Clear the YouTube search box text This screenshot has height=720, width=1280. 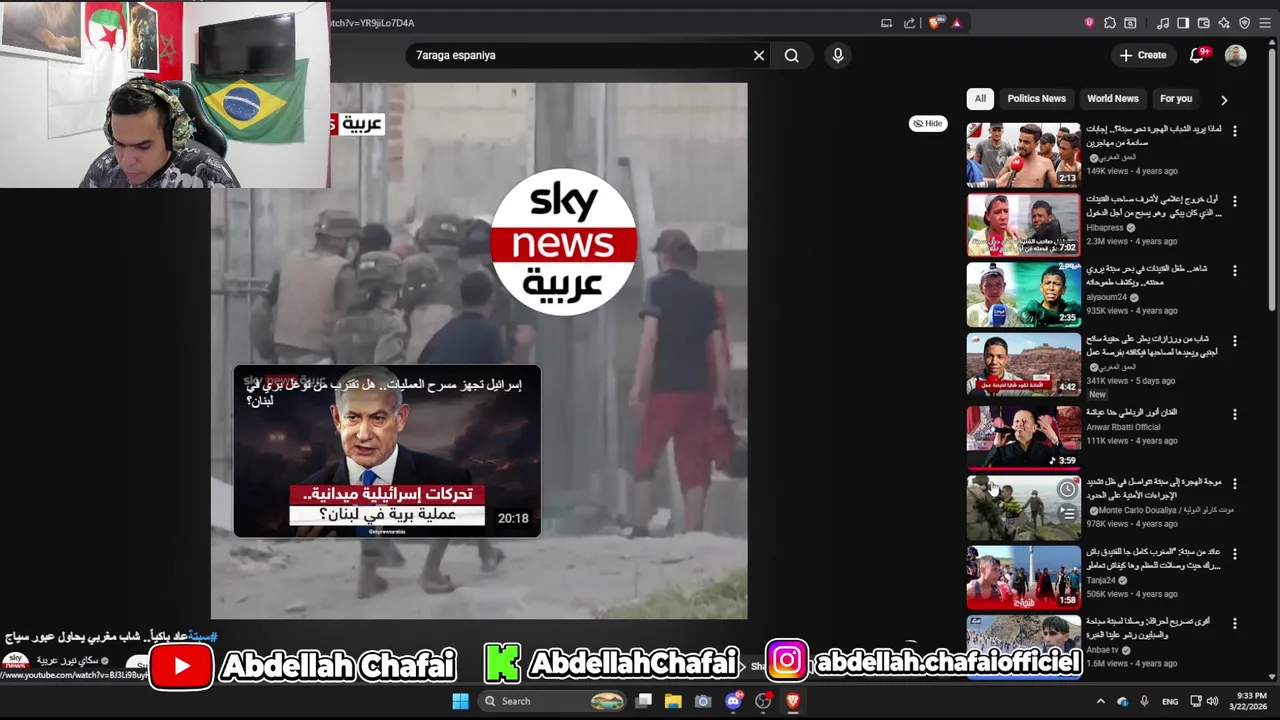click(x=759, y=56)
